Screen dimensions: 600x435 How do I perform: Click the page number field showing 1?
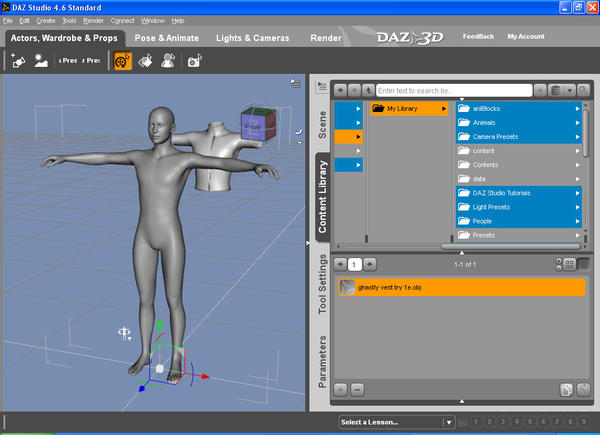pyautogui.click(x=355, y=264)
